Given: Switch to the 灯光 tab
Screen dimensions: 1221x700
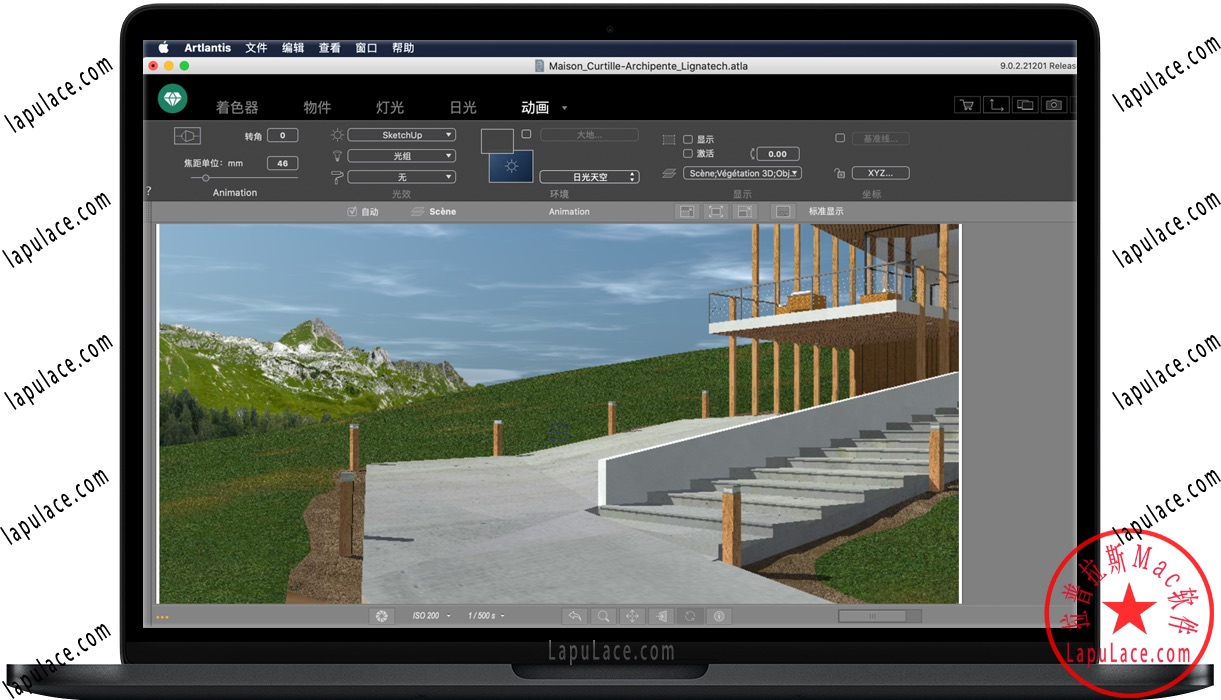Looking at the screenshot, I should 390,107.
